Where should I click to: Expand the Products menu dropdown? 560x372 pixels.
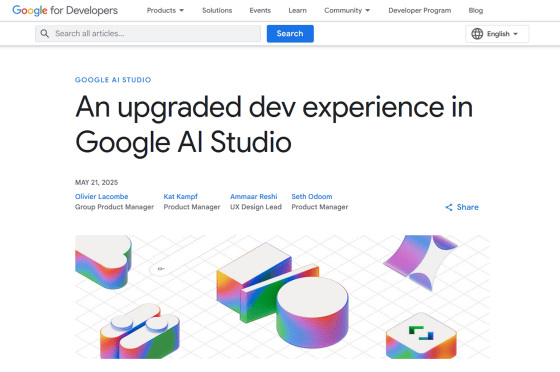pyautogui.click(x=165, y=10)
